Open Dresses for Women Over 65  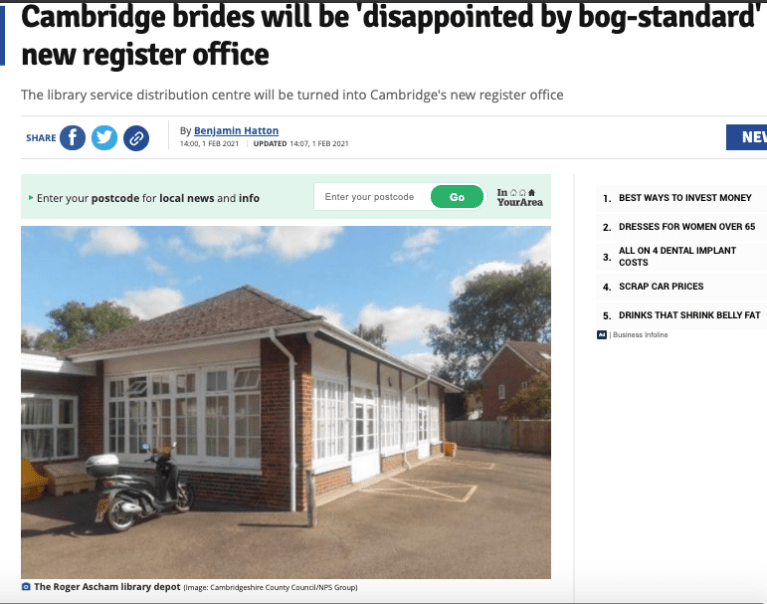click(x=687, y=226)
